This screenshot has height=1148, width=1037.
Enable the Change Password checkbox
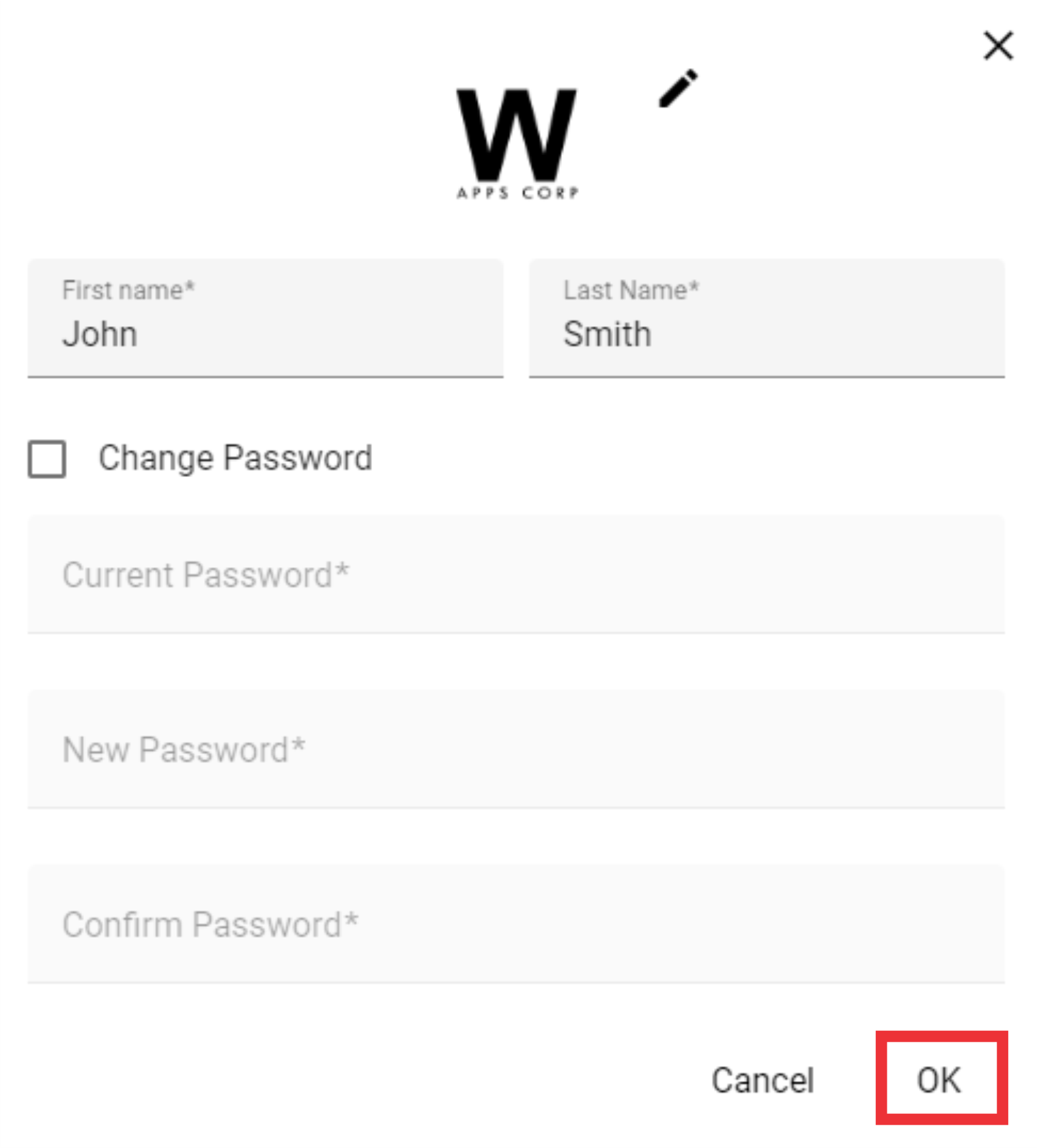pyautogui.click(x=47, y=458)
